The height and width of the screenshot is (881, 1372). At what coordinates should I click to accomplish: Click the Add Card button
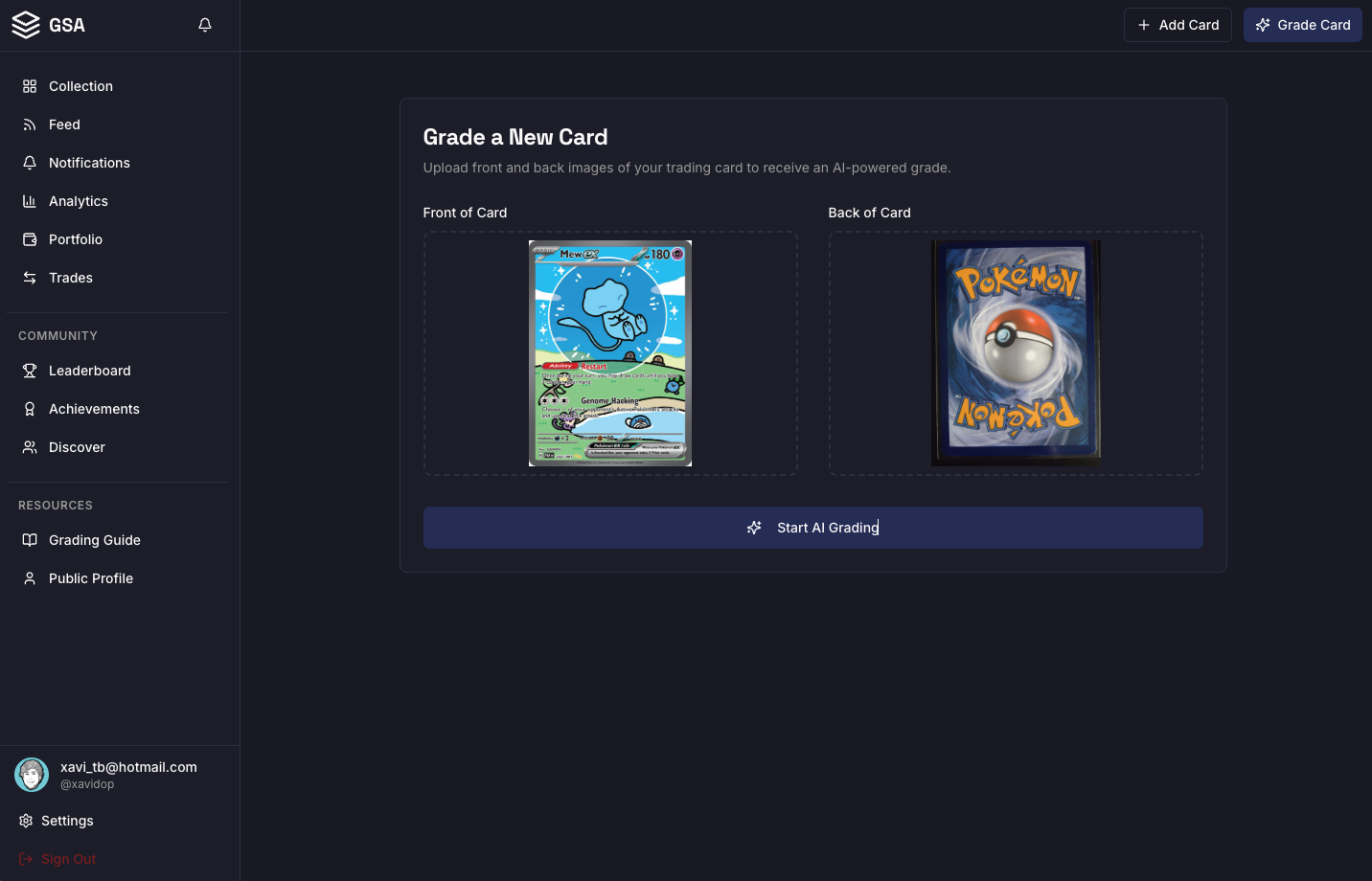(x=1178, y=25)
